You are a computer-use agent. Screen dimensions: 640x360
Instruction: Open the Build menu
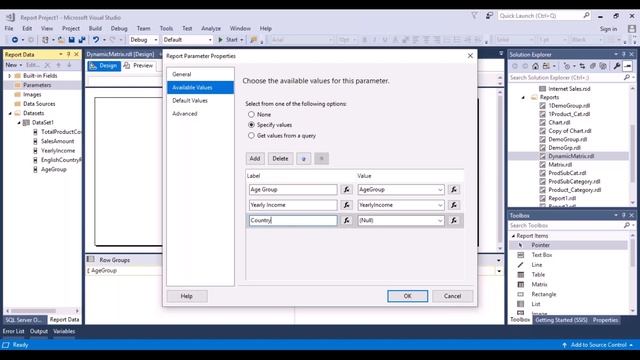pos(95,29)
